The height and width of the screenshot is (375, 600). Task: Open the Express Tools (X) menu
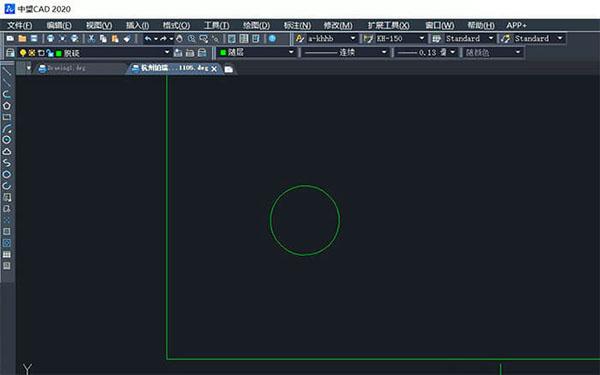[x=388, y=25]
